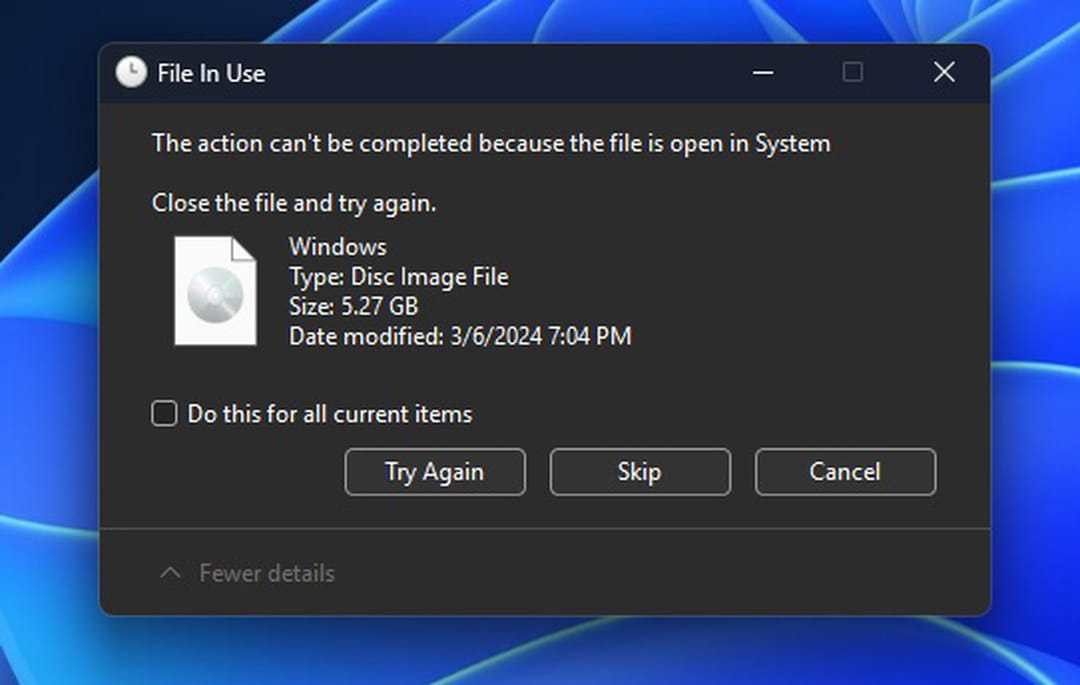
Task: Minimize the File In Use dialog
Action: click(x=763, y=72)
